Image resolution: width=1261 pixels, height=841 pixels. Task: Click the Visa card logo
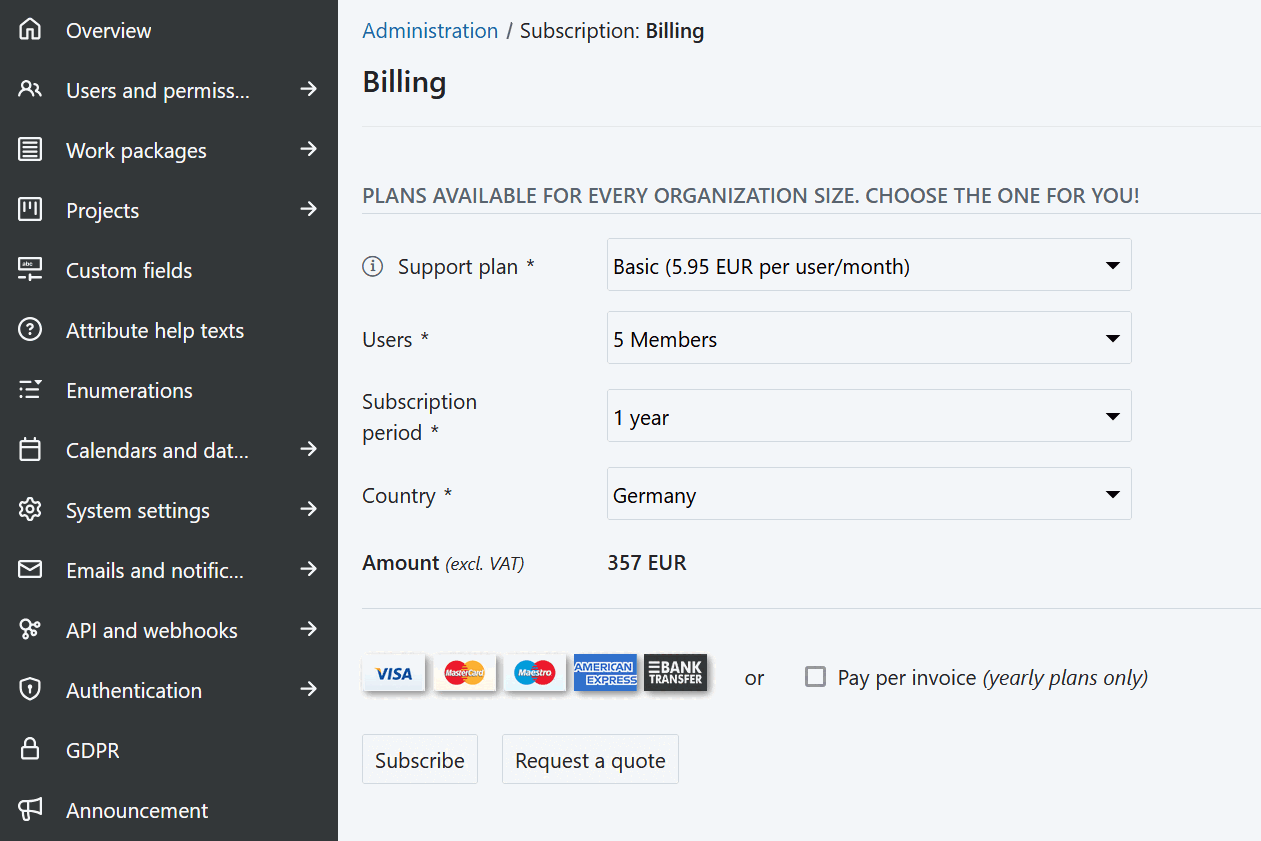(394, 674)
